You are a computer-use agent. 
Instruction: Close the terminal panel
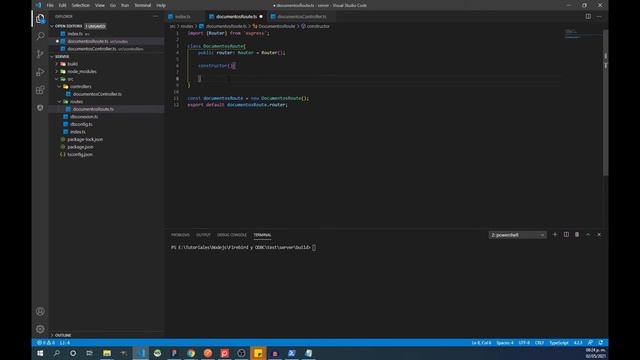(599, 235)
